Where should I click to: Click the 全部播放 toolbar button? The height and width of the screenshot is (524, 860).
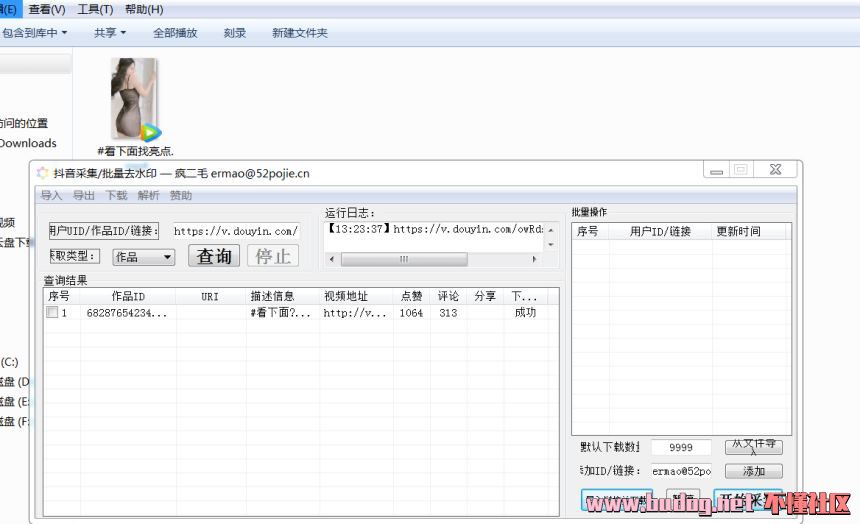[x=175, y=33]
